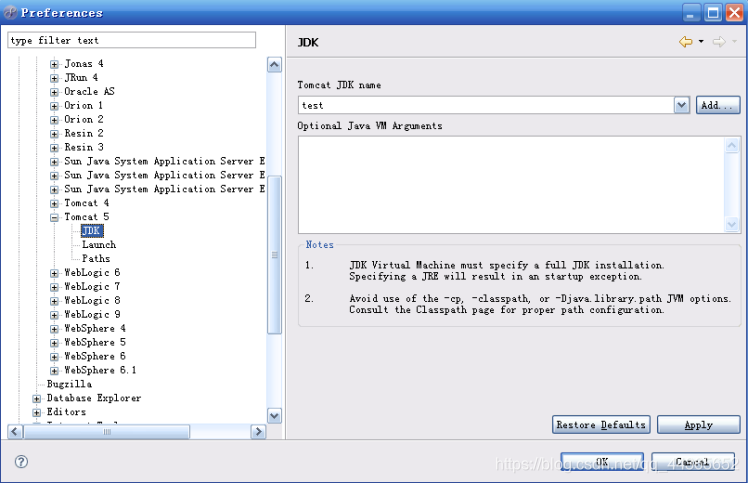Expand the Database Explorer node
Image resolution: width=749 pixels, height=483 pixels.
pos(37,398)
